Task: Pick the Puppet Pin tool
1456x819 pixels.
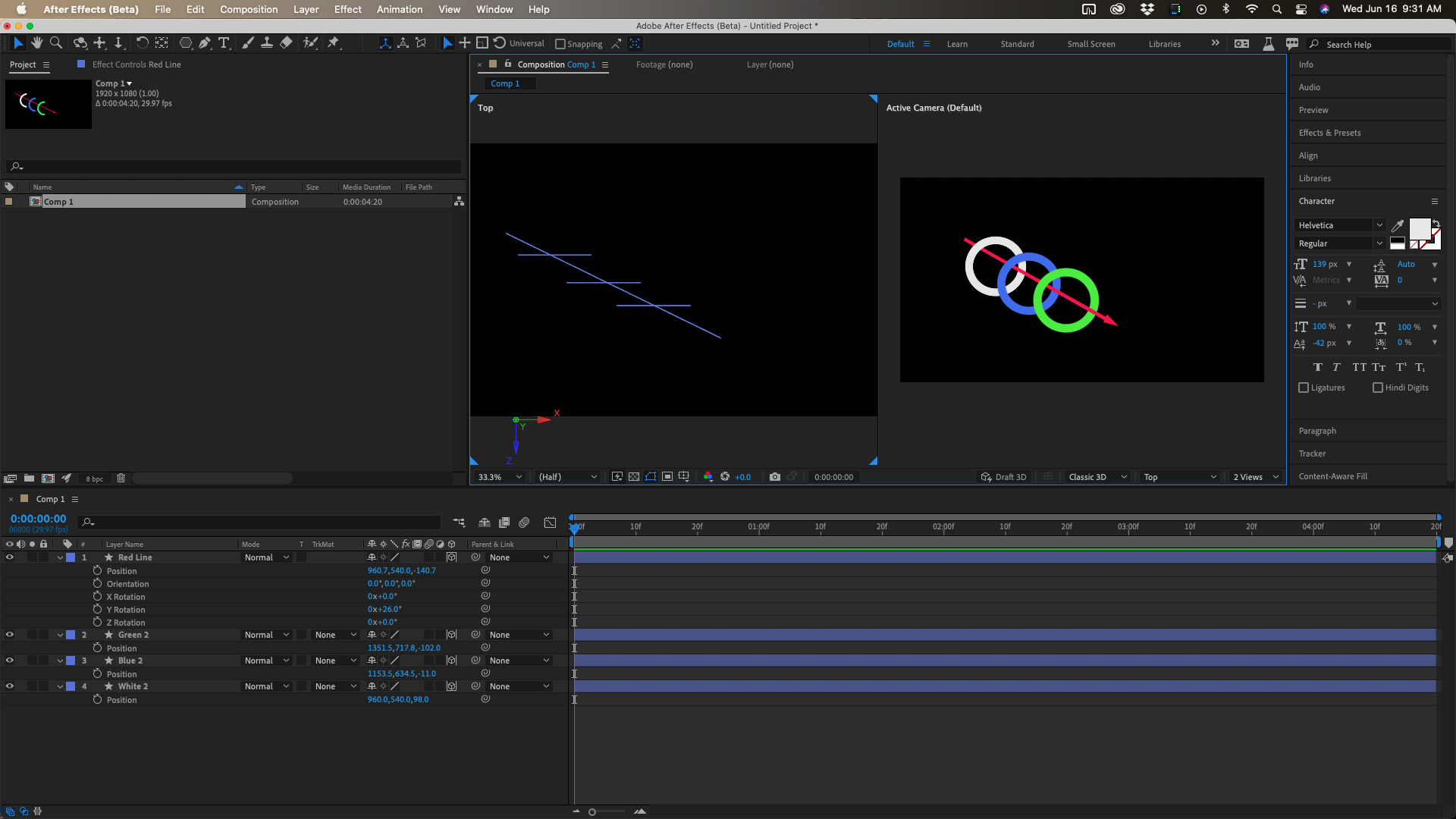Action: click(x=334, y=43)
